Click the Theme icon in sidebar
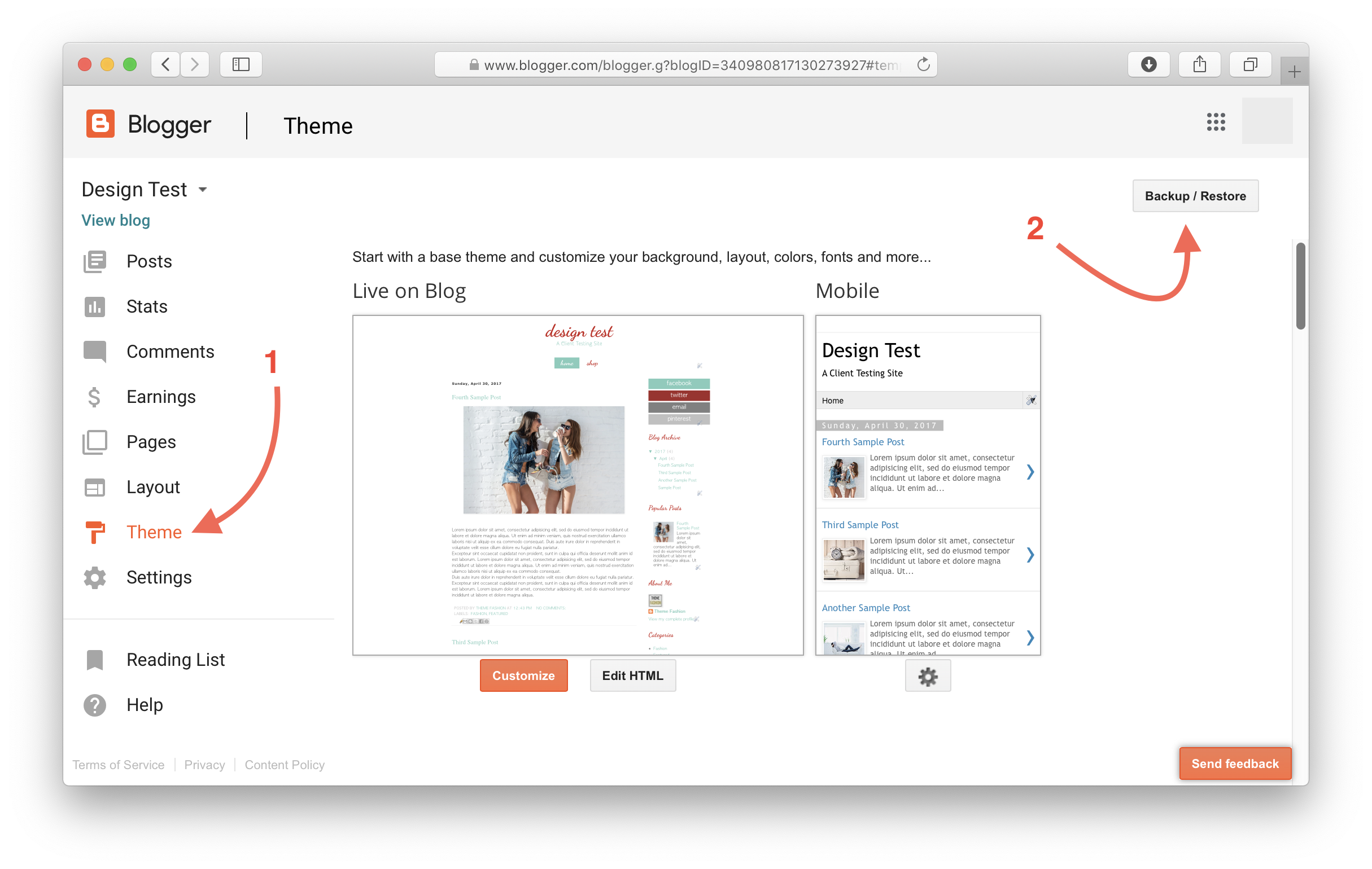 (x=98, y=531)
